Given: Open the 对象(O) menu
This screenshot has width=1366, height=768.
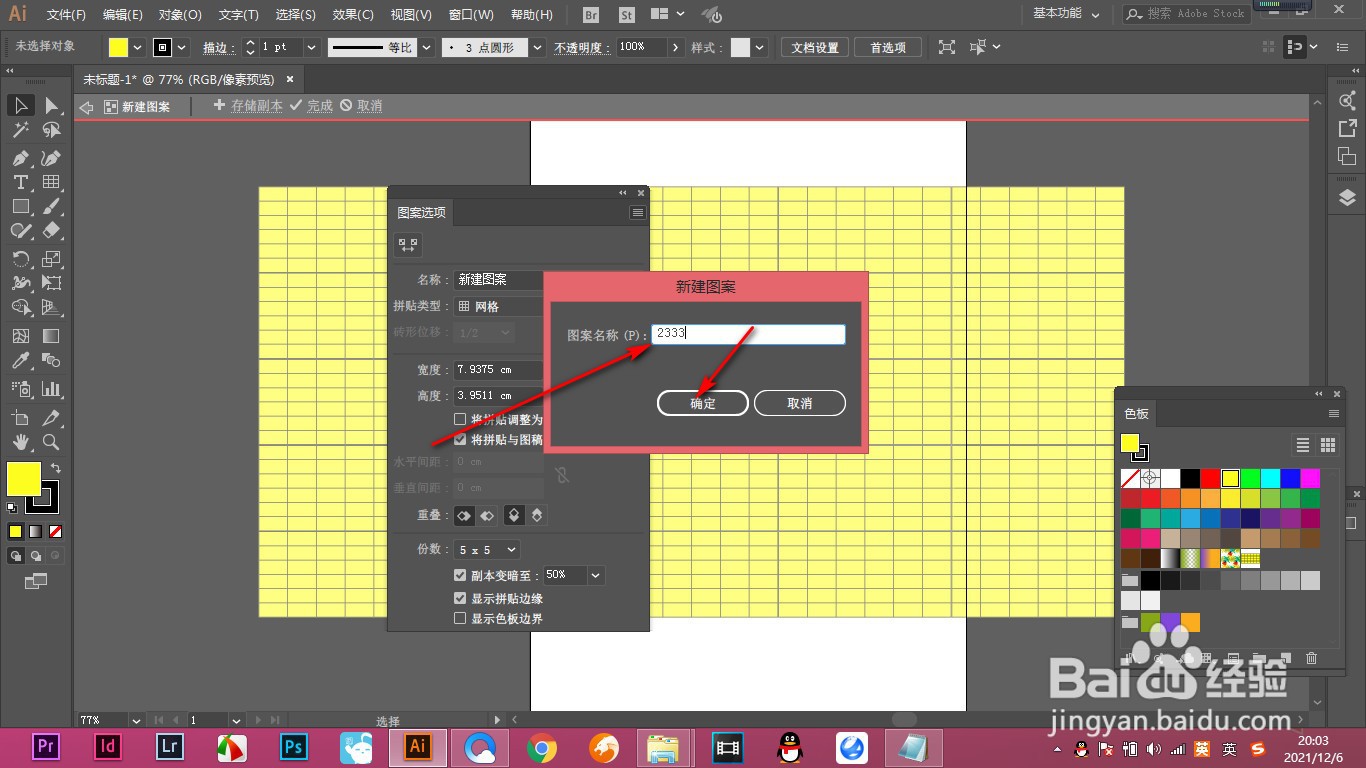Looking at the screenshot, I should [x=180, y=15].
